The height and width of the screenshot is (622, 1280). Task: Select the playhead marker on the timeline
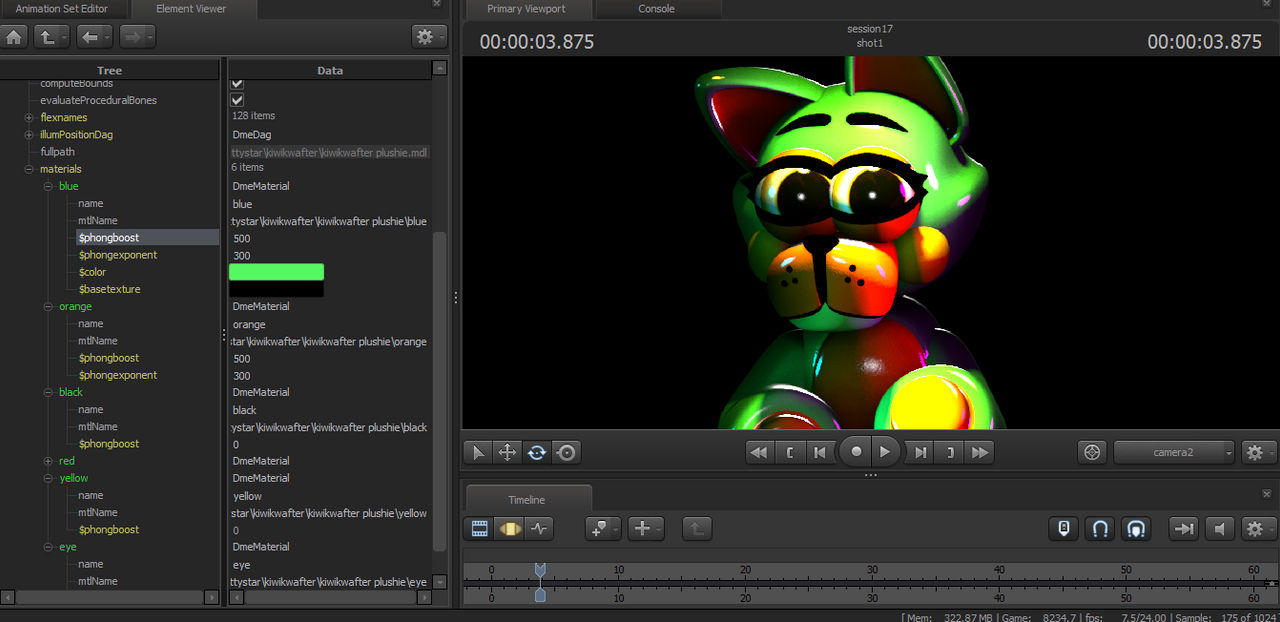point(540,570)
